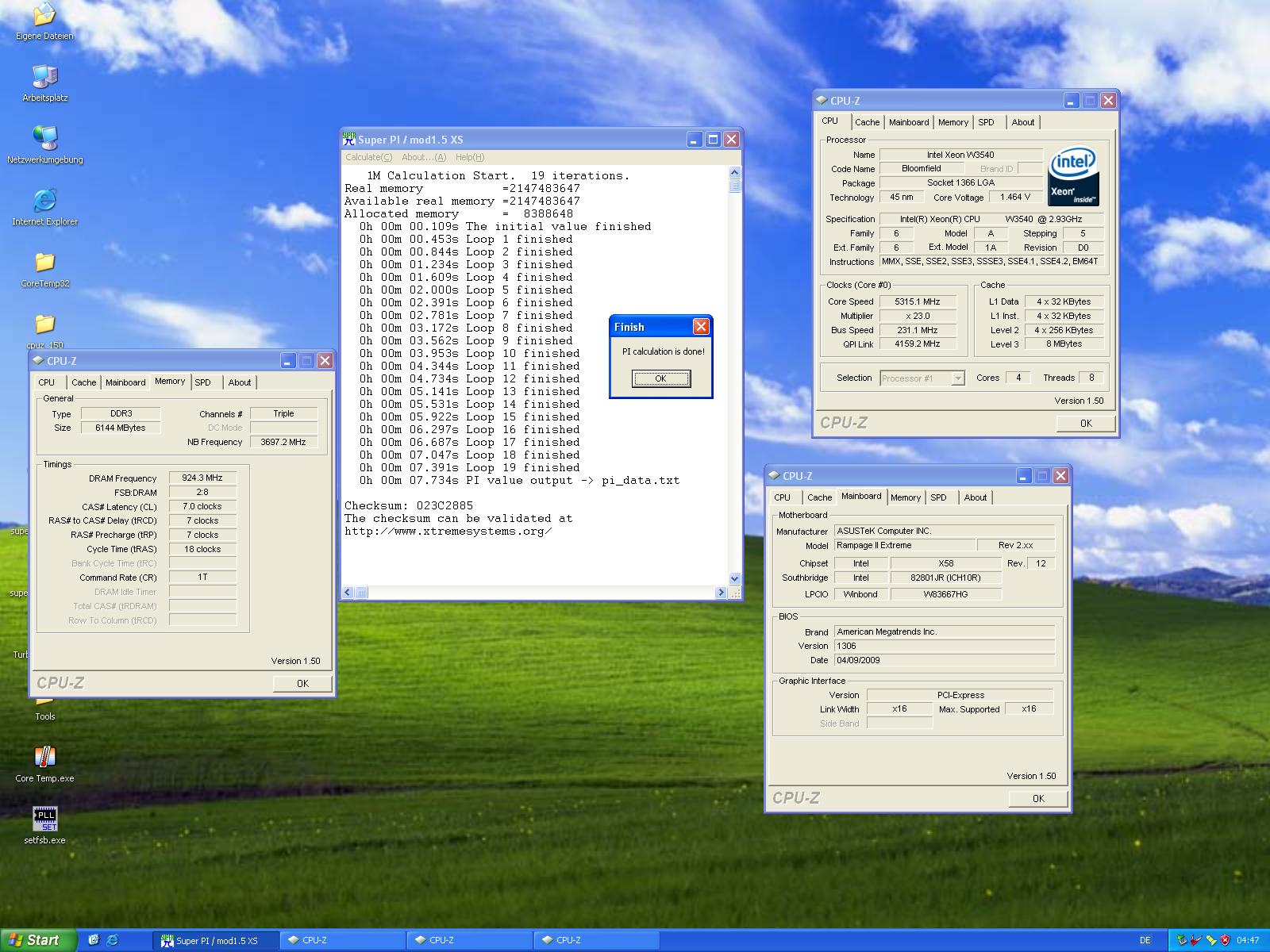Expand the Processor #1 selection dropdown

[x=958, y=378]
